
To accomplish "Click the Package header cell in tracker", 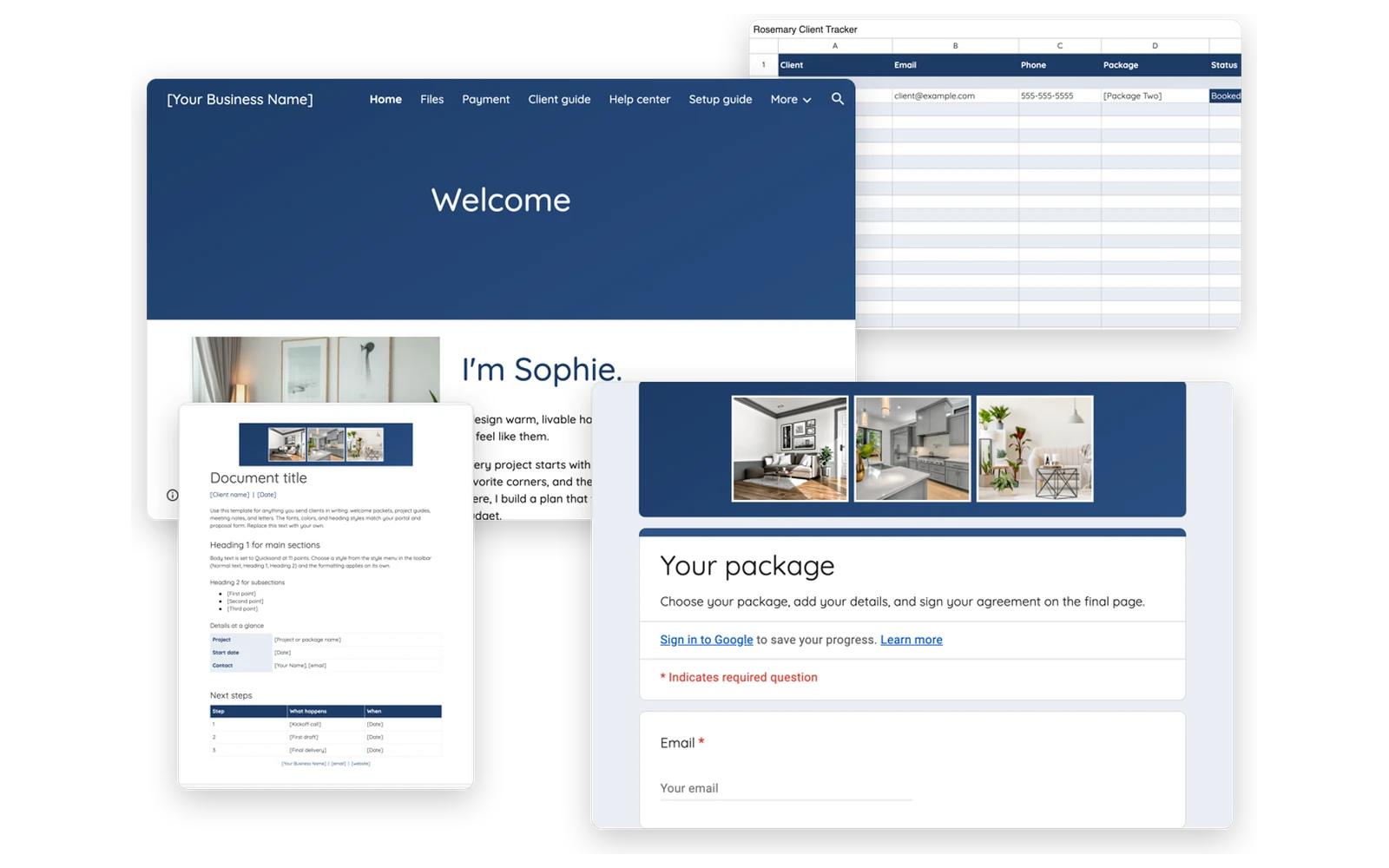I will tap(1155, 65).
